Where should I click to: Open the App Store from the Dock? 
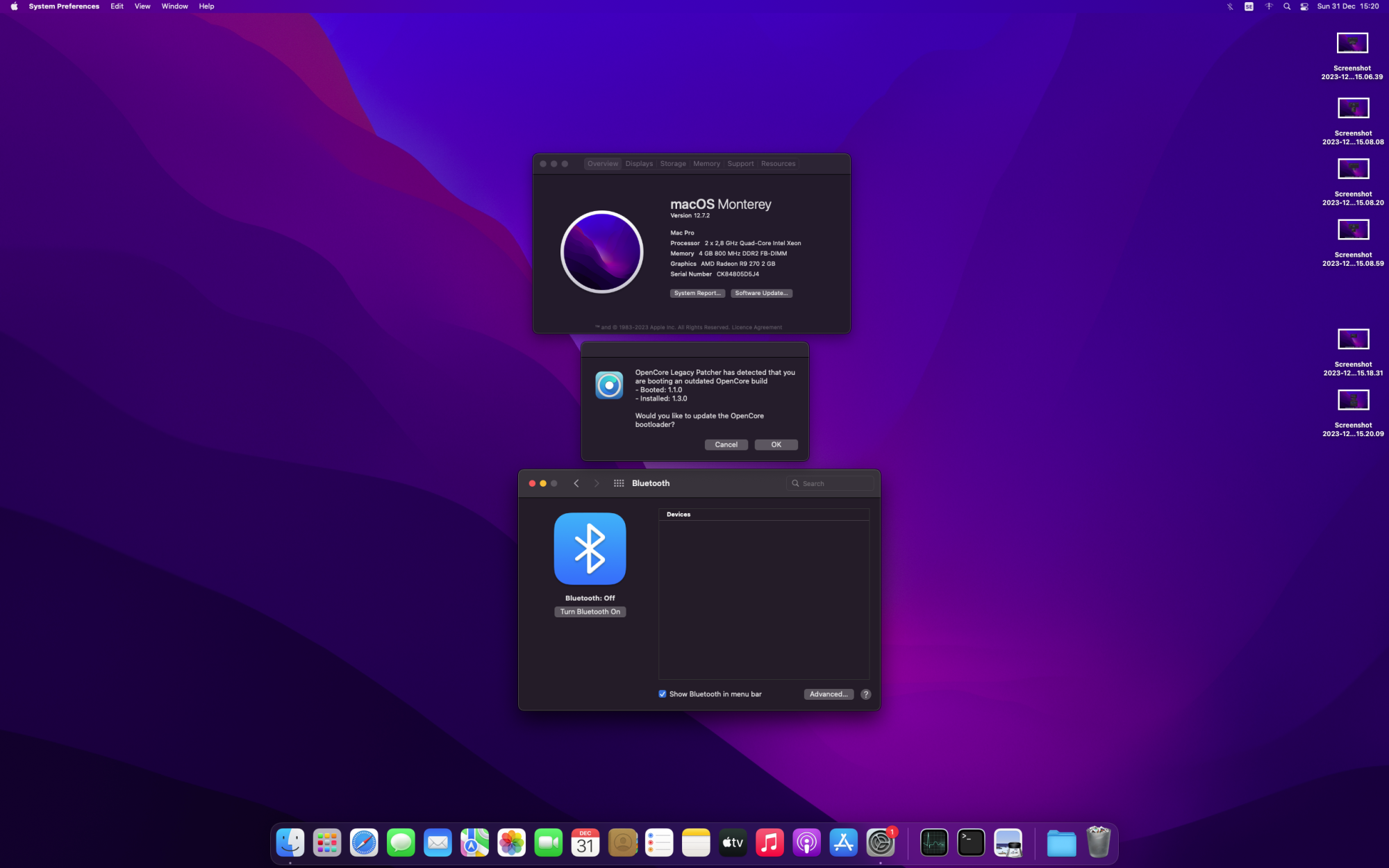pos(843,842)
